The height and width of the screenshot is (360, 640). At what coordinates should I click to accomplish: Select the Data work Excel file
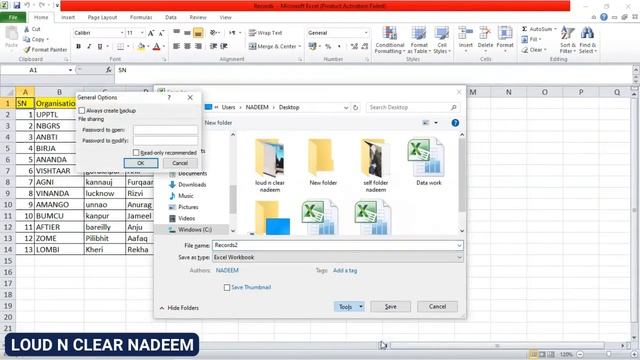pyautogui.click(x=427, y=162)
